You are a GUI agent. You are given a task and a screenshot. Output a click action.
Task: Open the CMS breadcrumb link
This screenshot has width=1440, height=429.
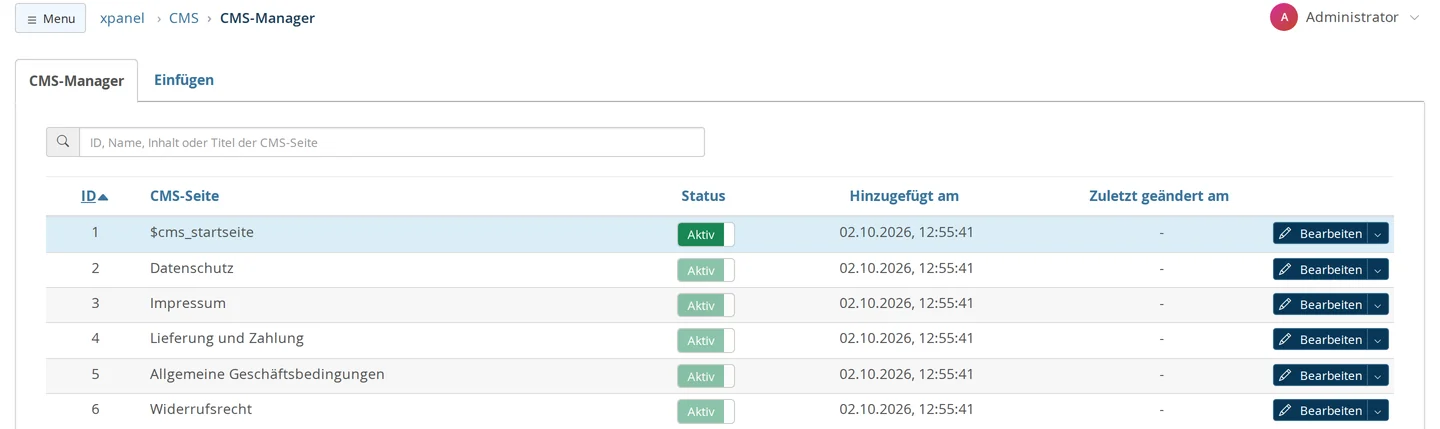click(184, 18)
